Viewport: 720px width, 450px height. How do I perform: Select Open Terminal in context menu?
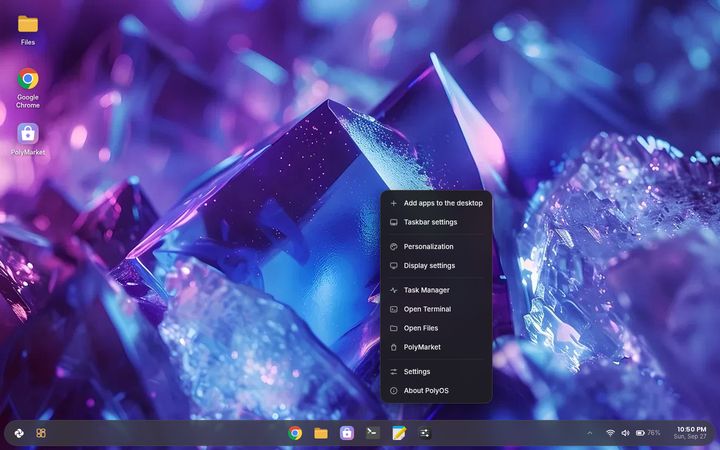[x=436, y=309]
